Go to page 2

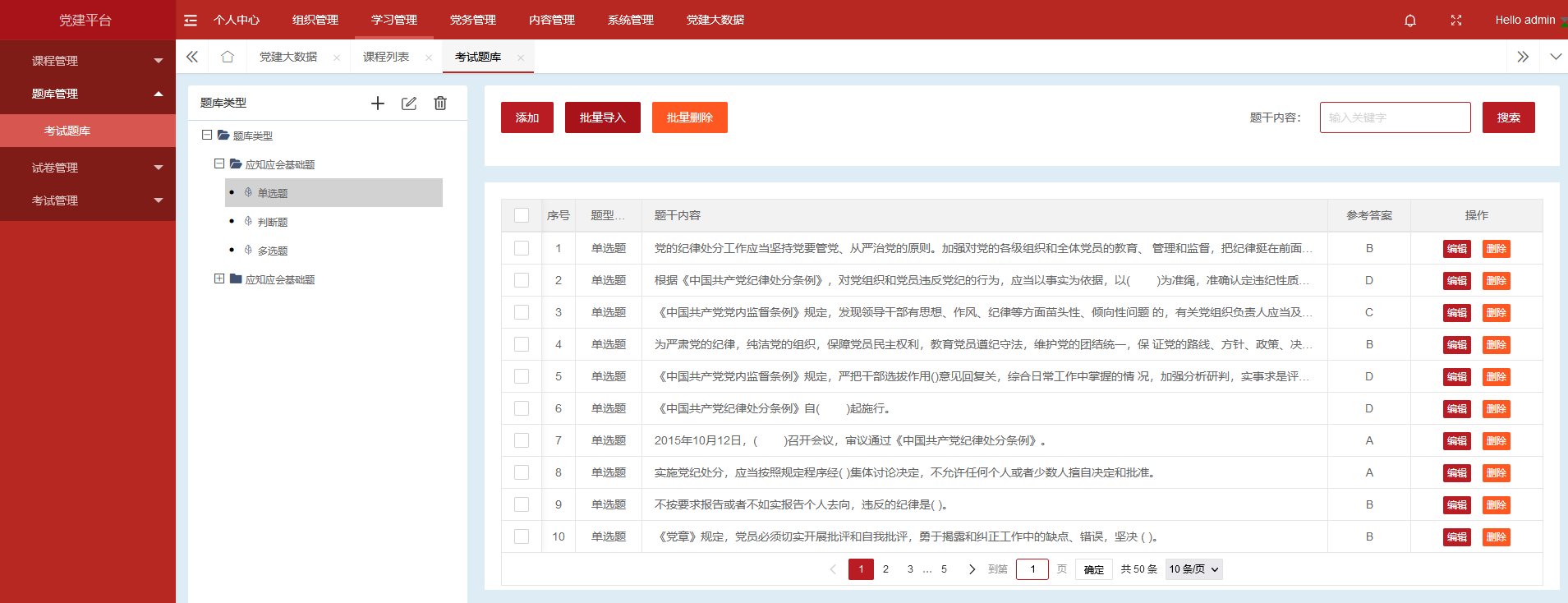885,569
